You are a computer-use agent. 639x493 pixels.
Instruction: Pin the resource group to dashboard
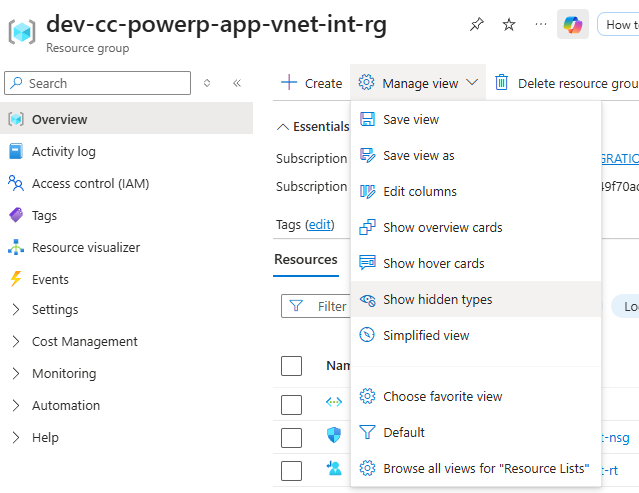click(477, 25)
